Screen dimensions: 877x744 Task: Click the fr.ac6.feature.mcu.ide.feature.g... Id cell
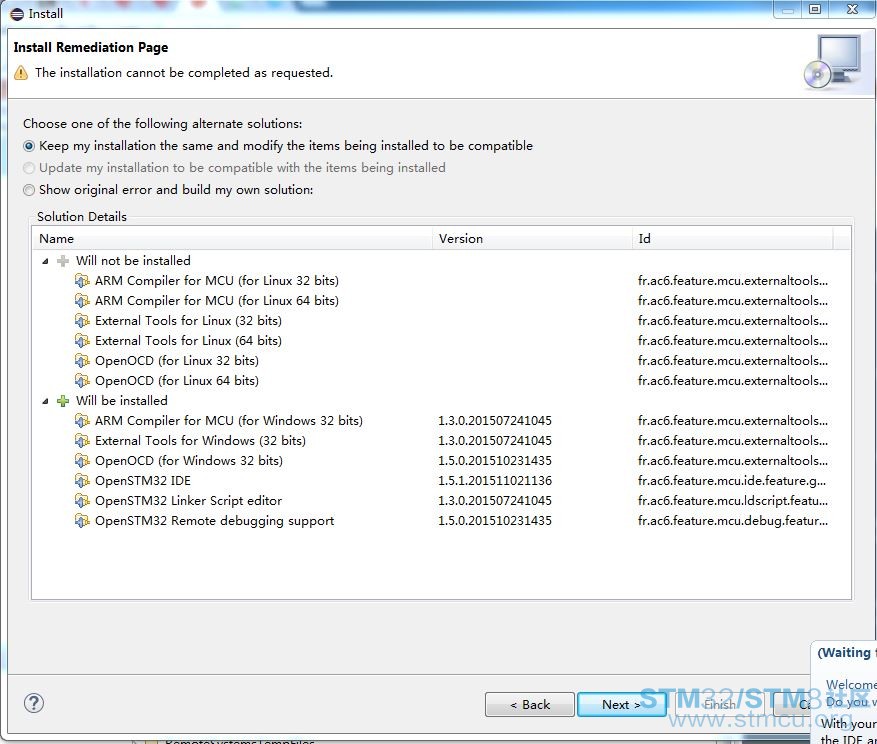[x=732, y=481]
